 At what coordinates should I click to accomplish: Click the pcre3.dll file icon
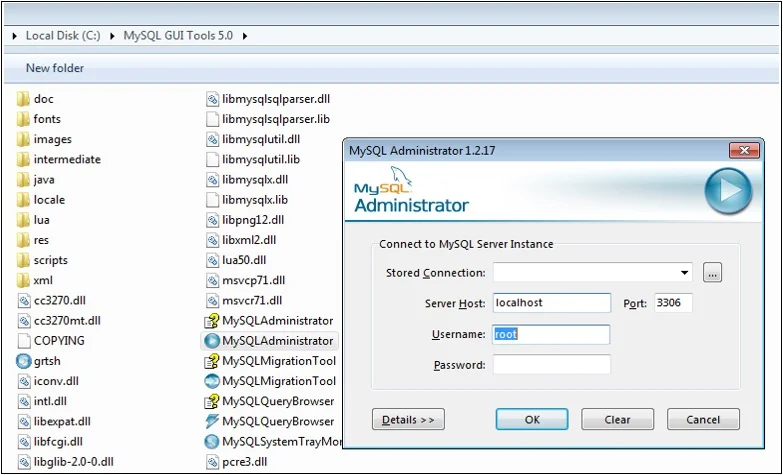[212, 462]
